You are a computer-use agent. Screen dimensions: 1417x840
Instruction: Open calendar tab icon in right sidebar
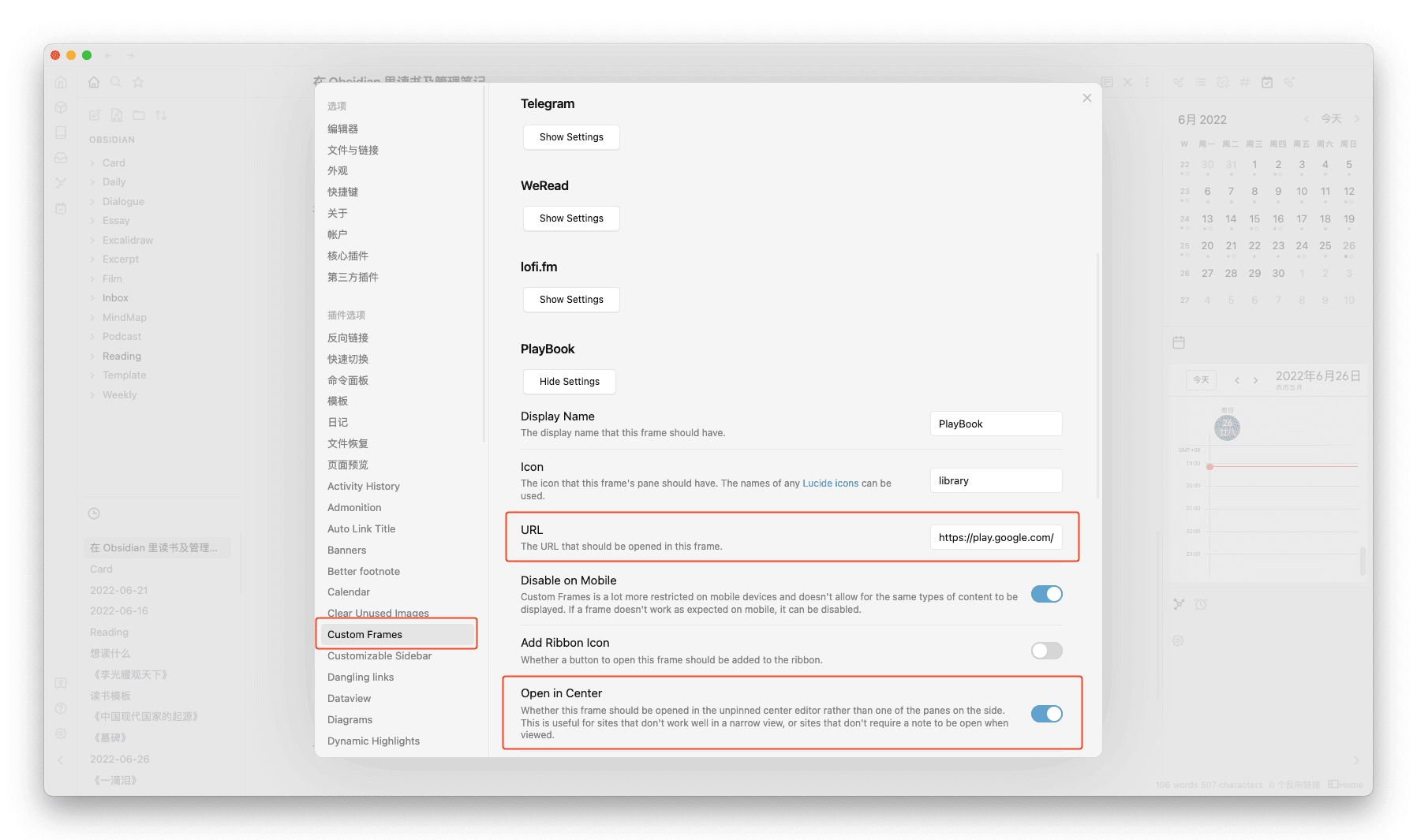coord(1267,82)
